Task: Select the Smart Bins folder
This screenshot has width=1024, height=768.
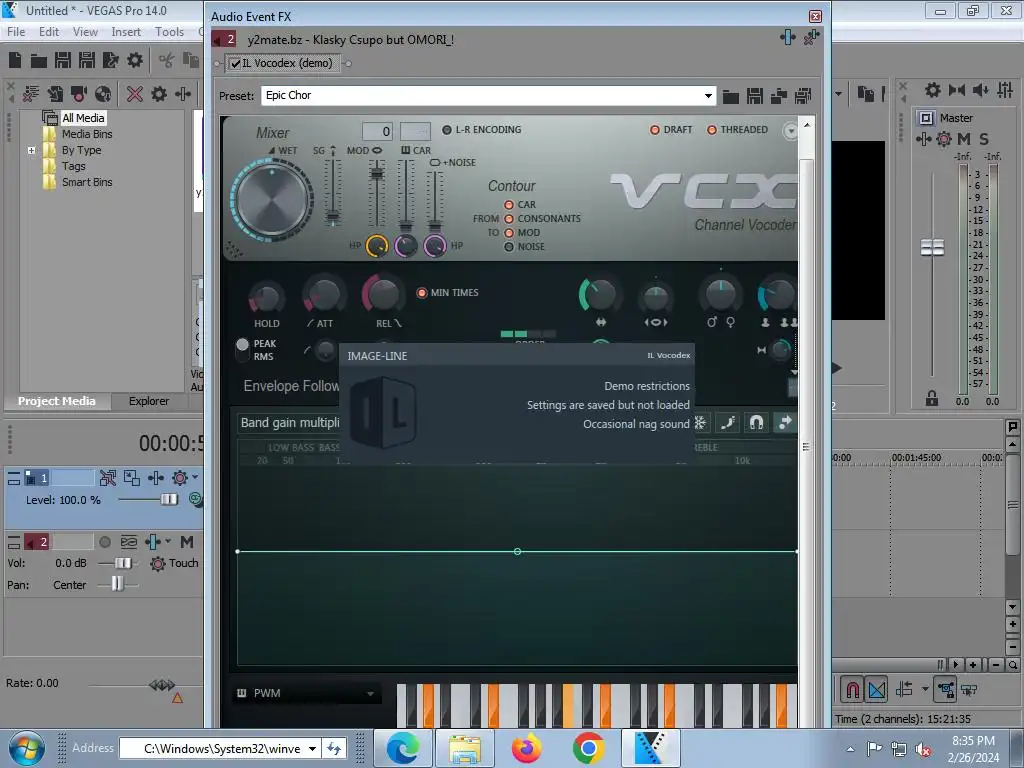Action: (87, 182)
